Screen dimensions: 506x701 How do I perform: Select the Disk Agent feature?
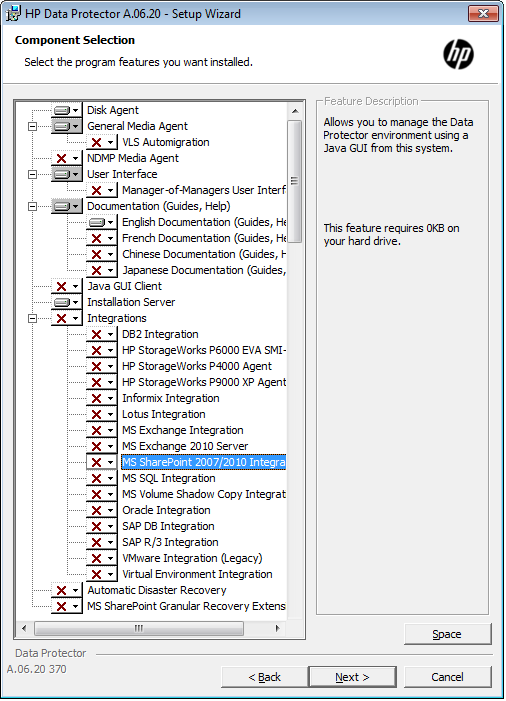pos(113,110)
